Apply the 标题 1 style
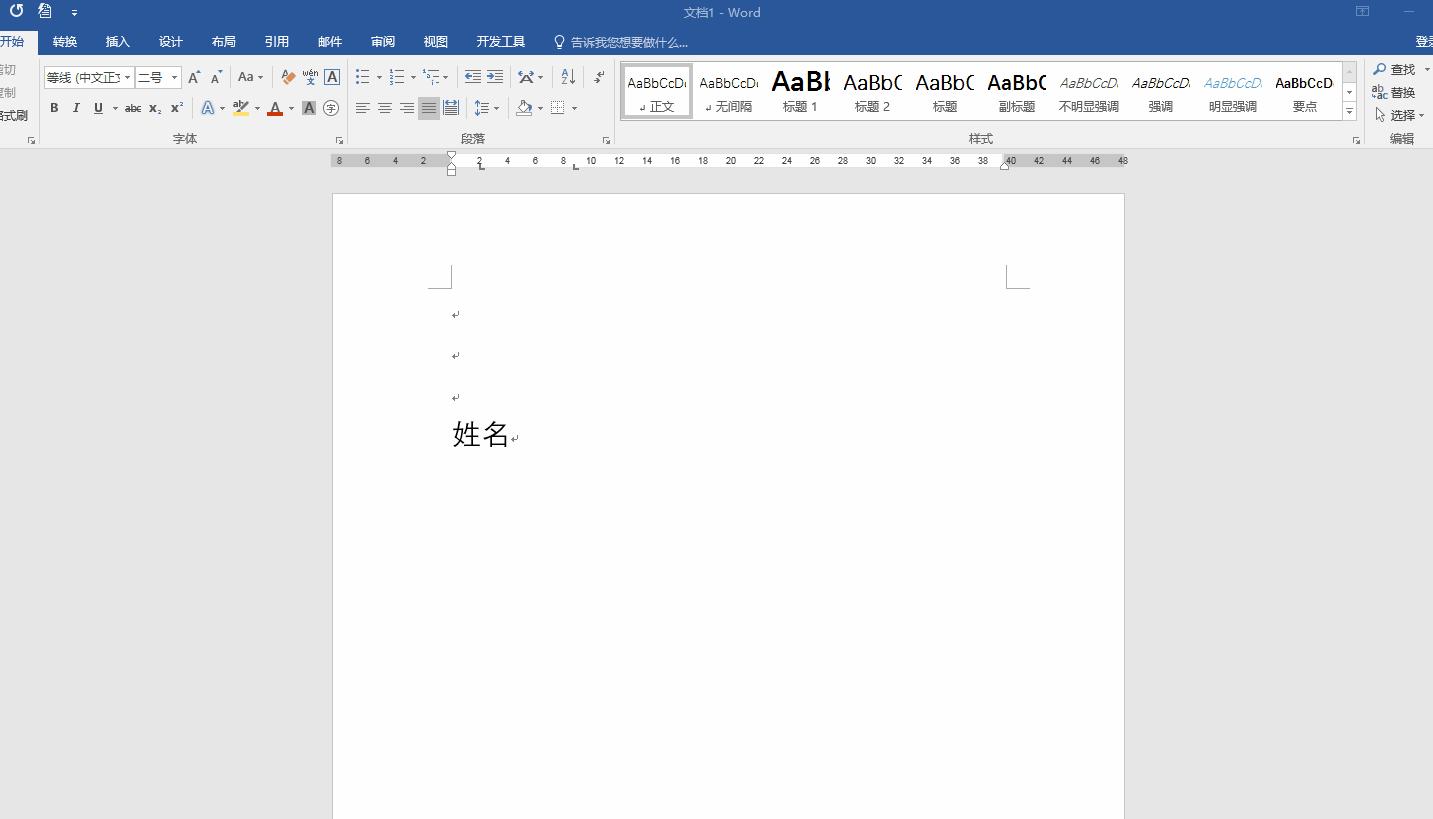1433x819 pixels. coord(800,90)
